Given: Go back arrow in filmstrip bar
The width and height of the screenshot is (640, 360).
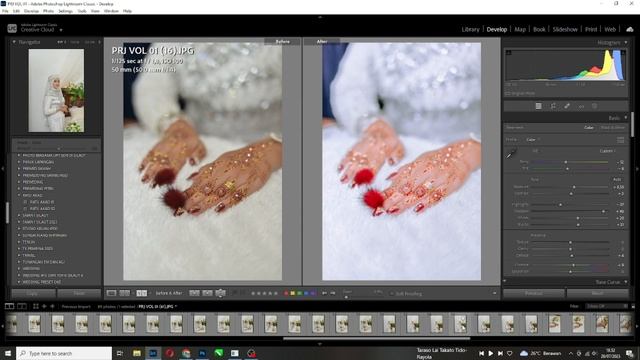Looking at the screenshot, I should 44,306.
